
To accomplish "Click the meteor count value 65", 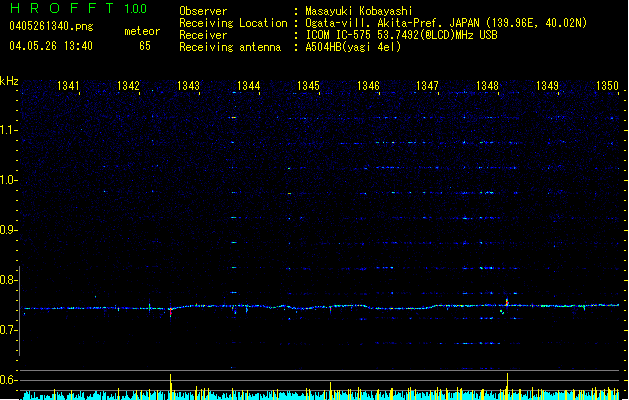I will click(x=145, y=46).
